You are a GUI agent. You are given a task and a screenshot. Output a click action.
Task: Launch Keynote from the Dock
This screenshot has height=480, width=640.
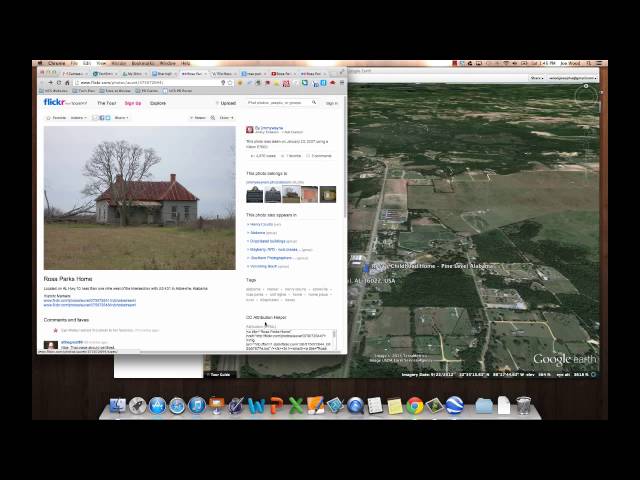[x=216, y=406]
